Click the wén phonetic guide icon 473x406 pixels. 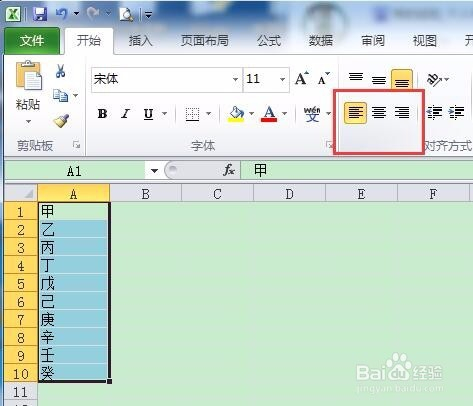click(x=312, y=114)
